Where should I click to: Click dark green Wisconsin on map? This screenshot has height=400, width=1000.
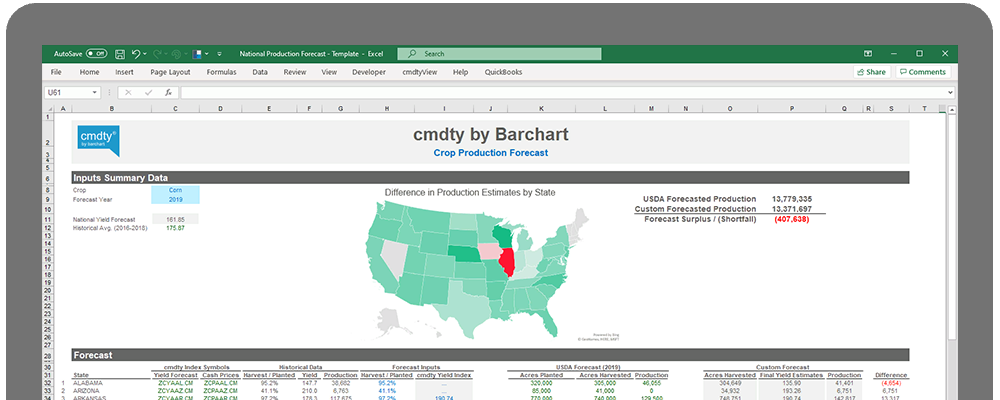point(504,236)
